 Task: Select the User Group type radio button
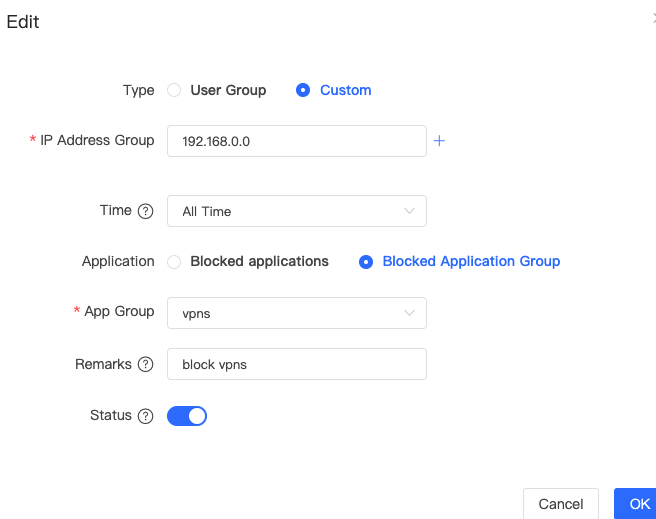coord(174,90)
